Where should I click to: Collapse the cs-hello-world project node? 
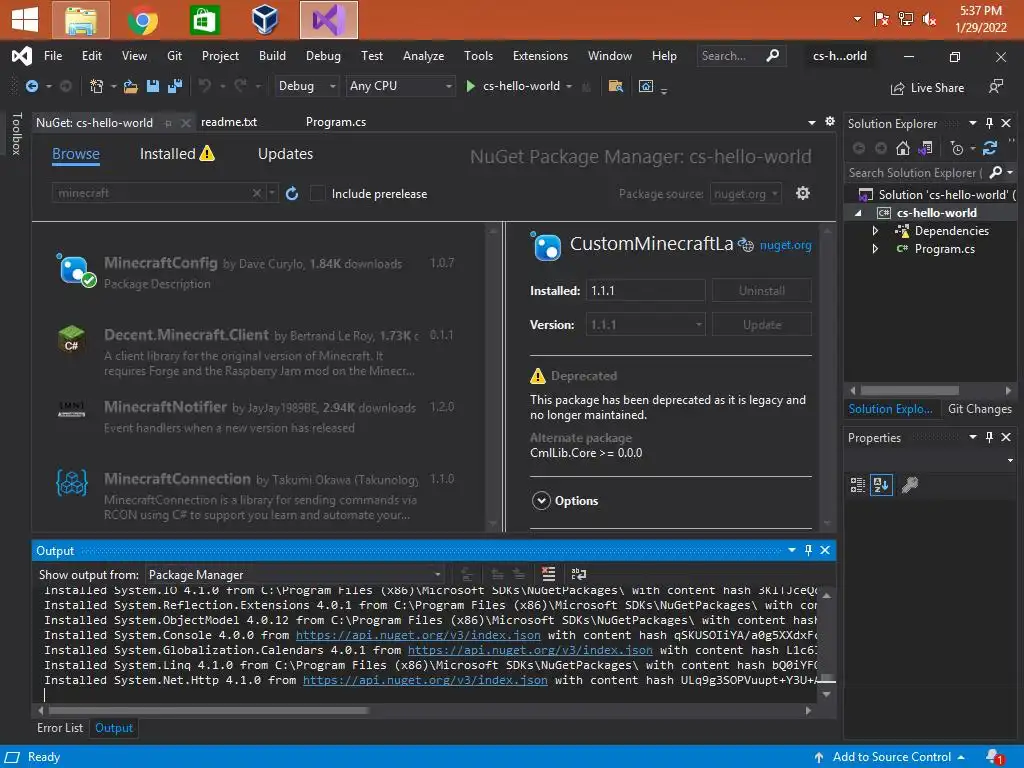[x=858, y=213]
